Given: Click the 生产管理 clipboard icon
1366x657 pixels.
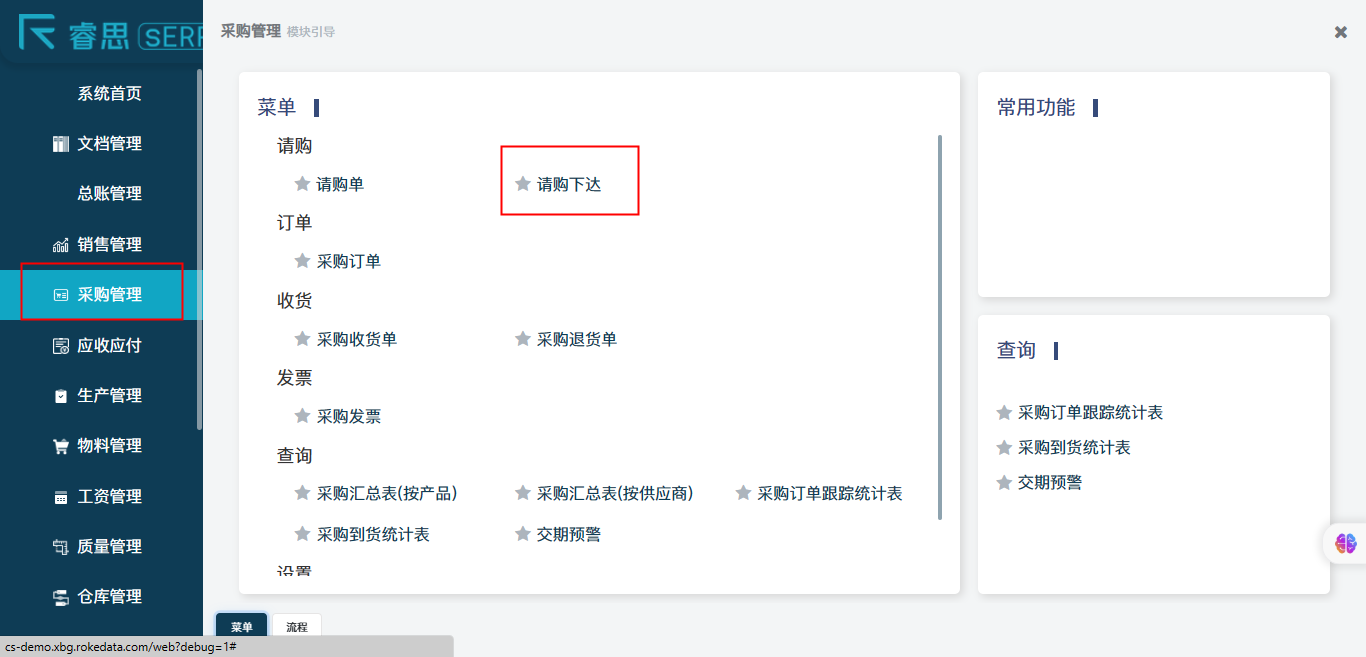Looking at the screenshot, I should [x=60, y=396].
